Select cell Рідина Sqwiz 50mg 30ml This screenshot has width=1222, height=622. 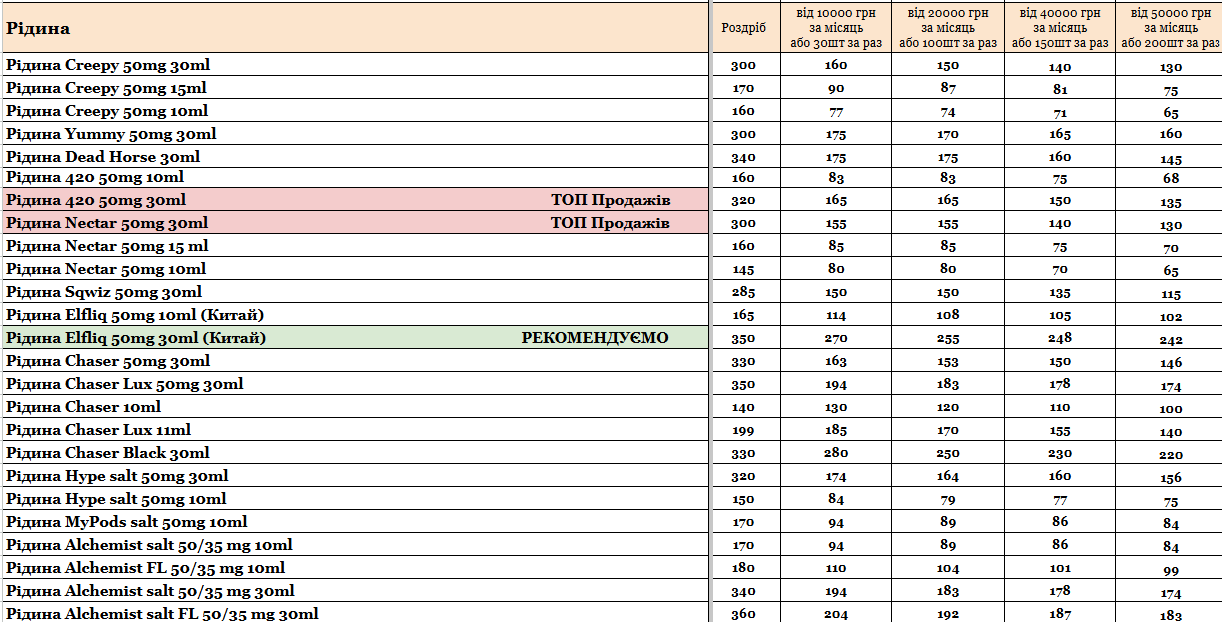(x=355, y=292)
